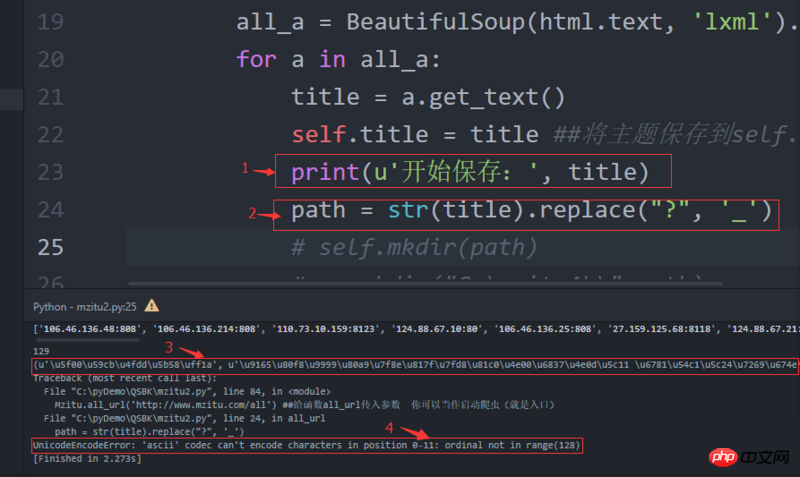Click the path = str(title).replace line in the traceback output
Image resolution: width=800 pixels, height=477 pixels.
coord(149,432)
